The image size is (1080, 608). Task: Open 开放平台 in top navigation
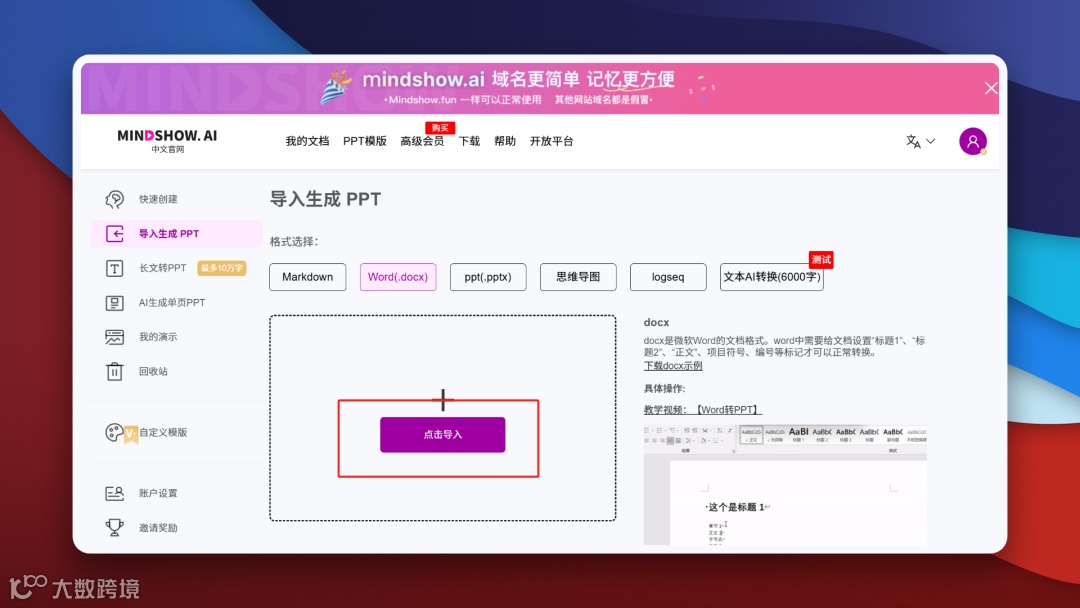coord(551,141)
